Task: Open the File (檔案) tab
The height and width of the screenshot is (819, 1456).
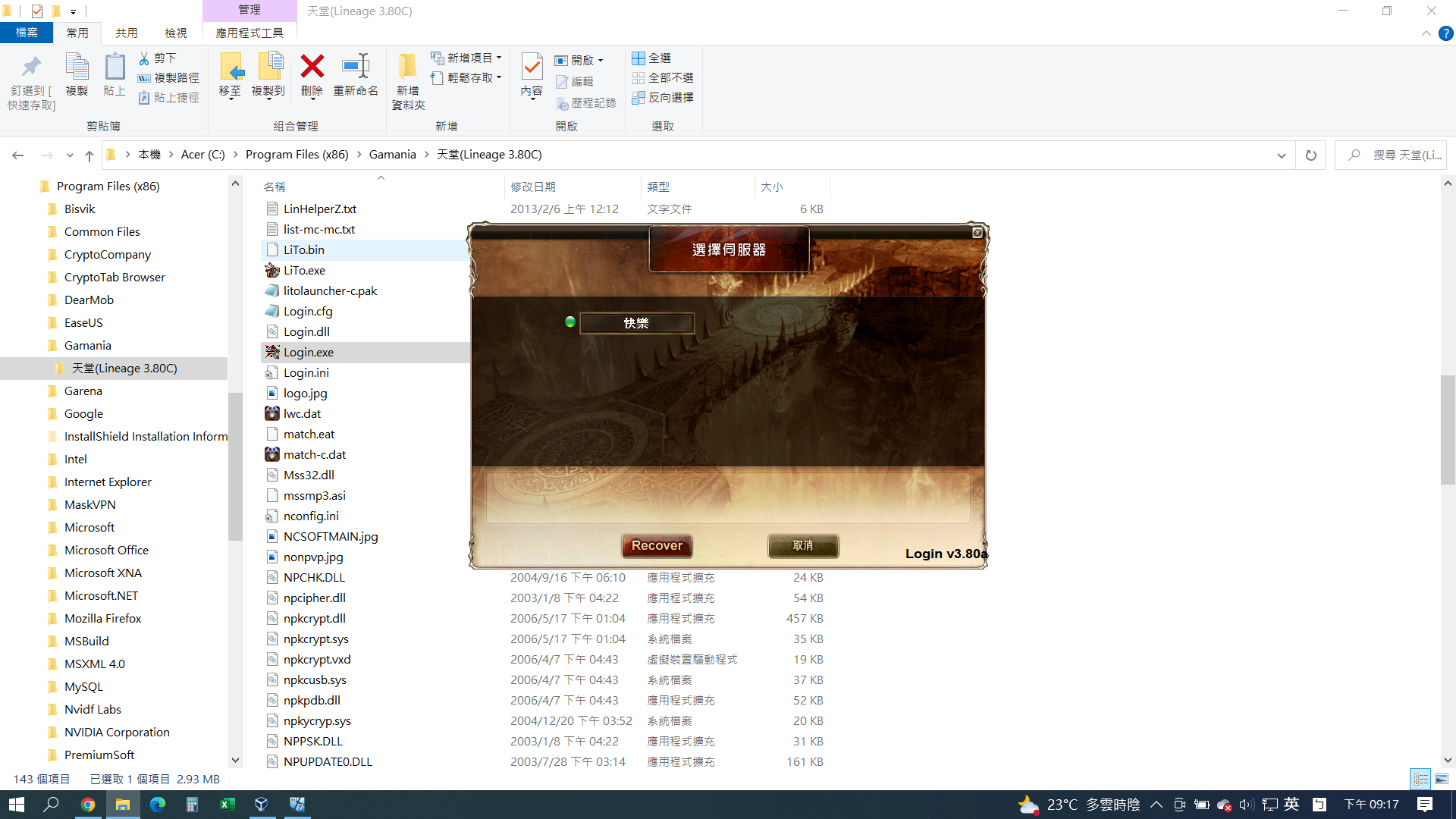Action: click(x=27, y=33)
